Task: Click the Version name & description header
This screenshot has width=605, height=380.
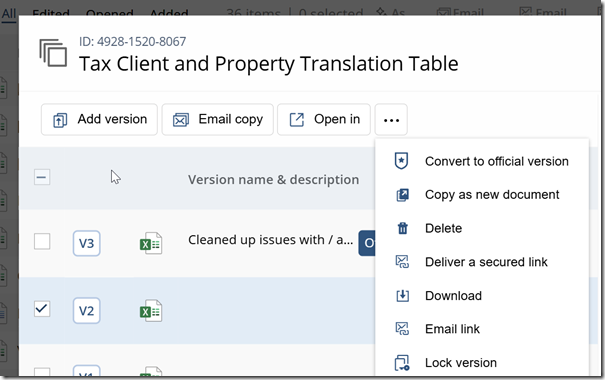Action: coord(274,180)
